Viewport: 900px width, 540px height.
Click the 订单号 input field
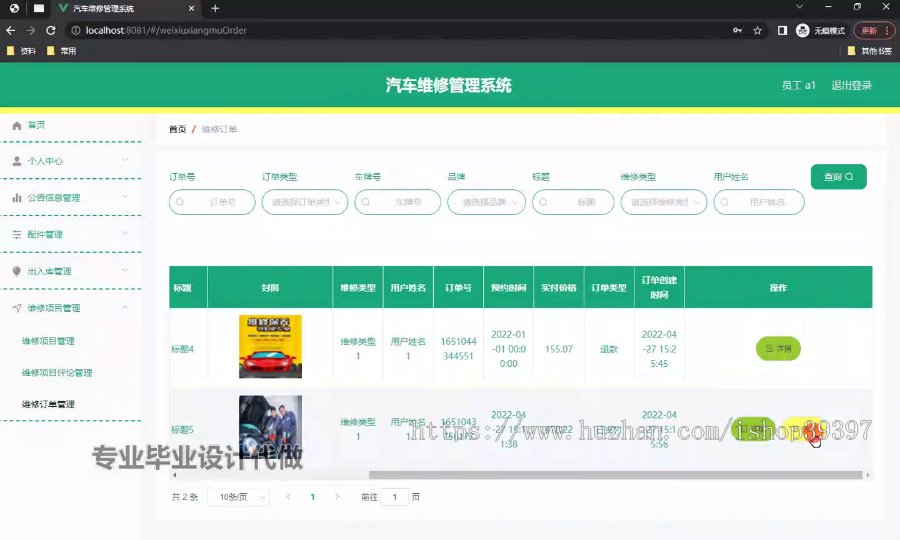pyautogui.click(x=212, y=202)
